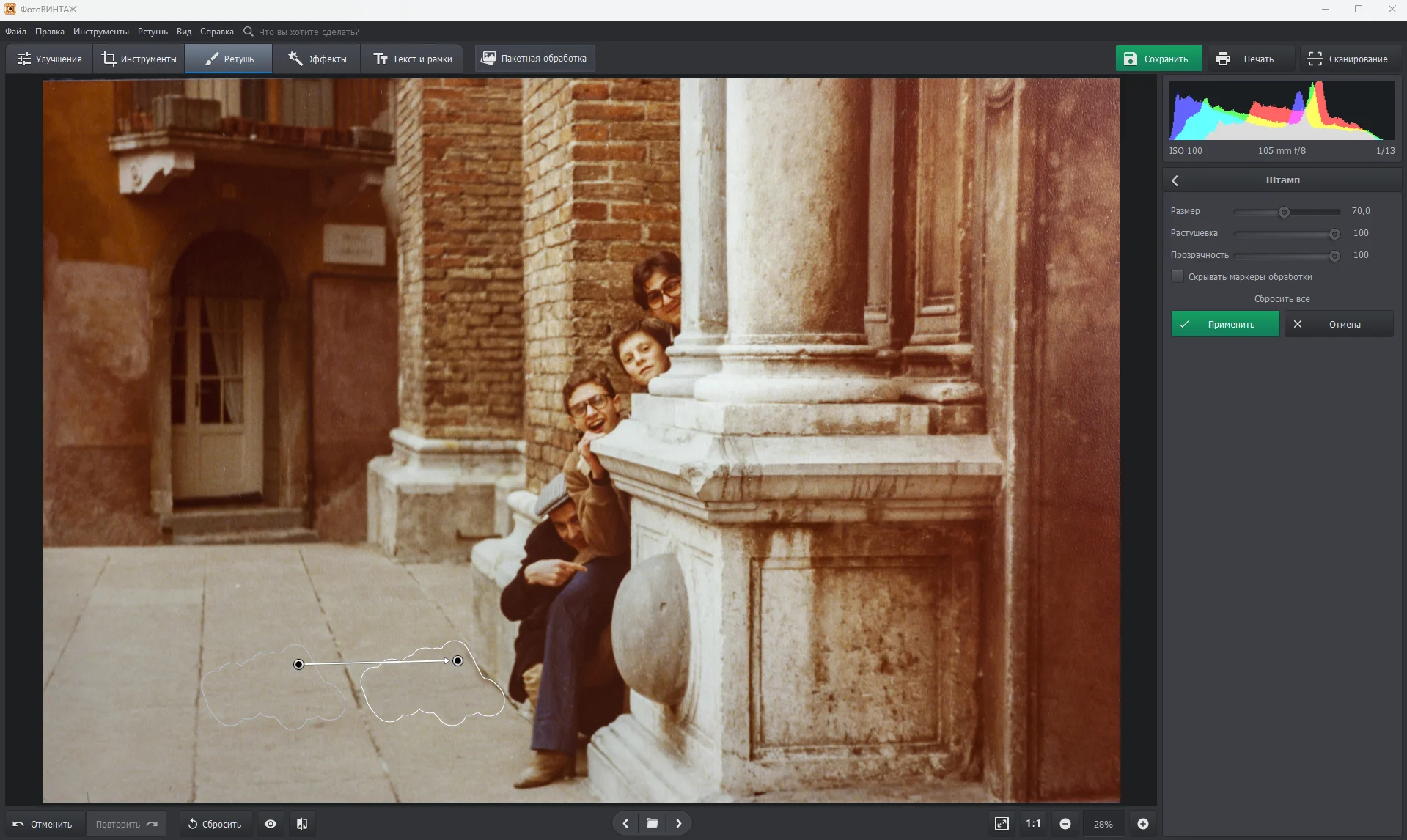The width and height of the screenshot is (1407, 840).
Task: Adjust the Размер slider handle
Action: 1284,212
